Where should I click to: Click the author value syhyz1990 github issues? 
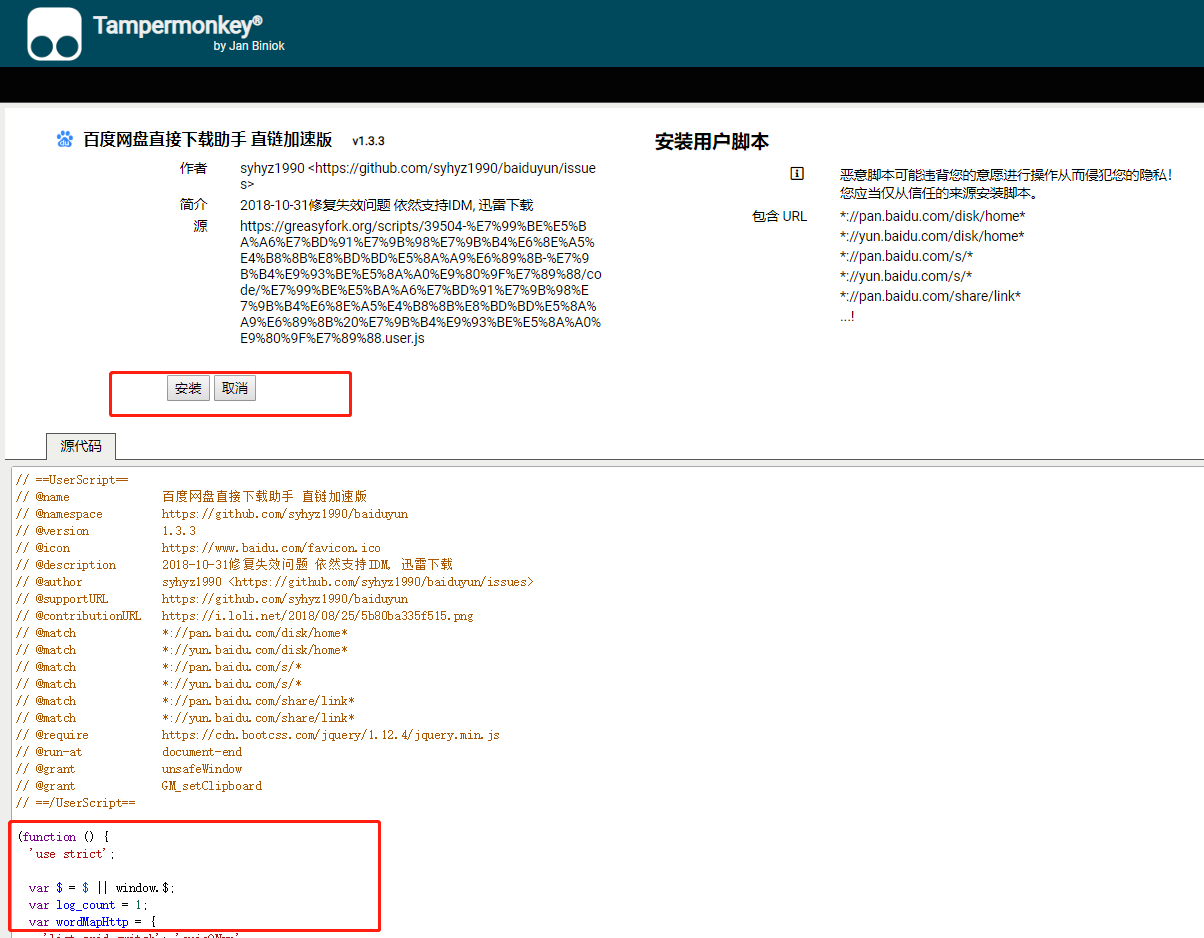coord(418,176)
